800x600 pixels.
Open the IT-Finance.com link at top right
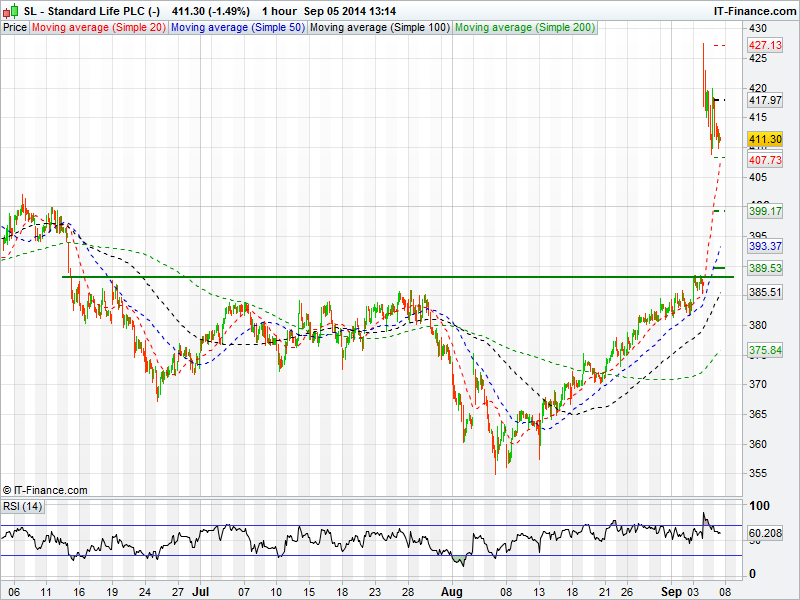[x=753, y=10]
